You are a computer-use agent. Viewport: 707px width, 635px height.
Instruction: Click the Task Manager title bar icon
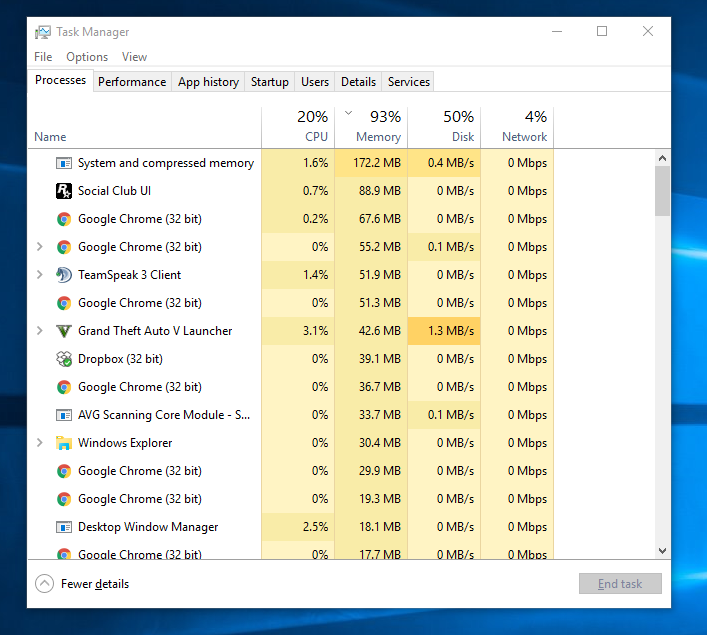43,32
